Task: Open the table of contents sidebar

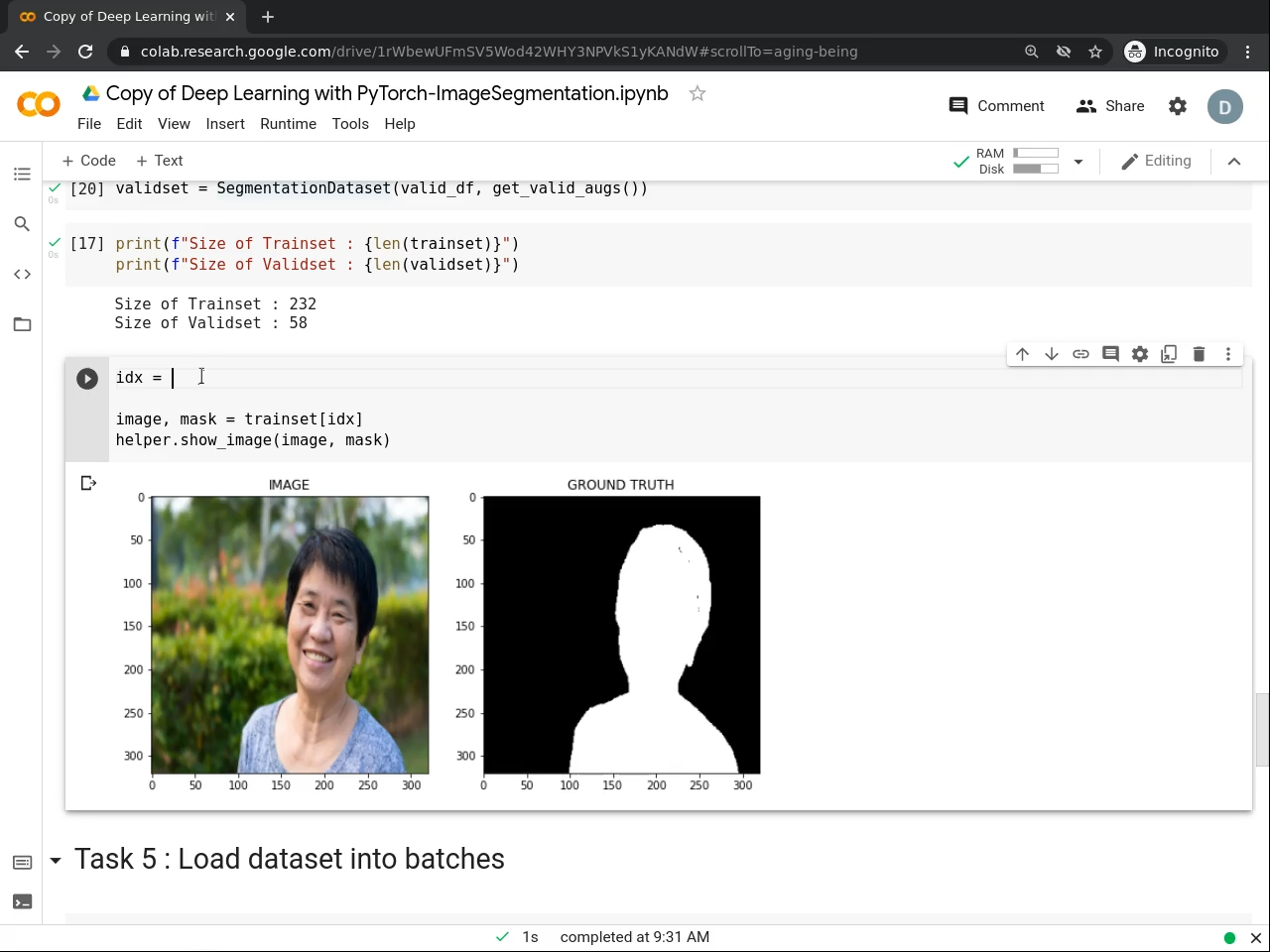Action: (x=22, y=174)
